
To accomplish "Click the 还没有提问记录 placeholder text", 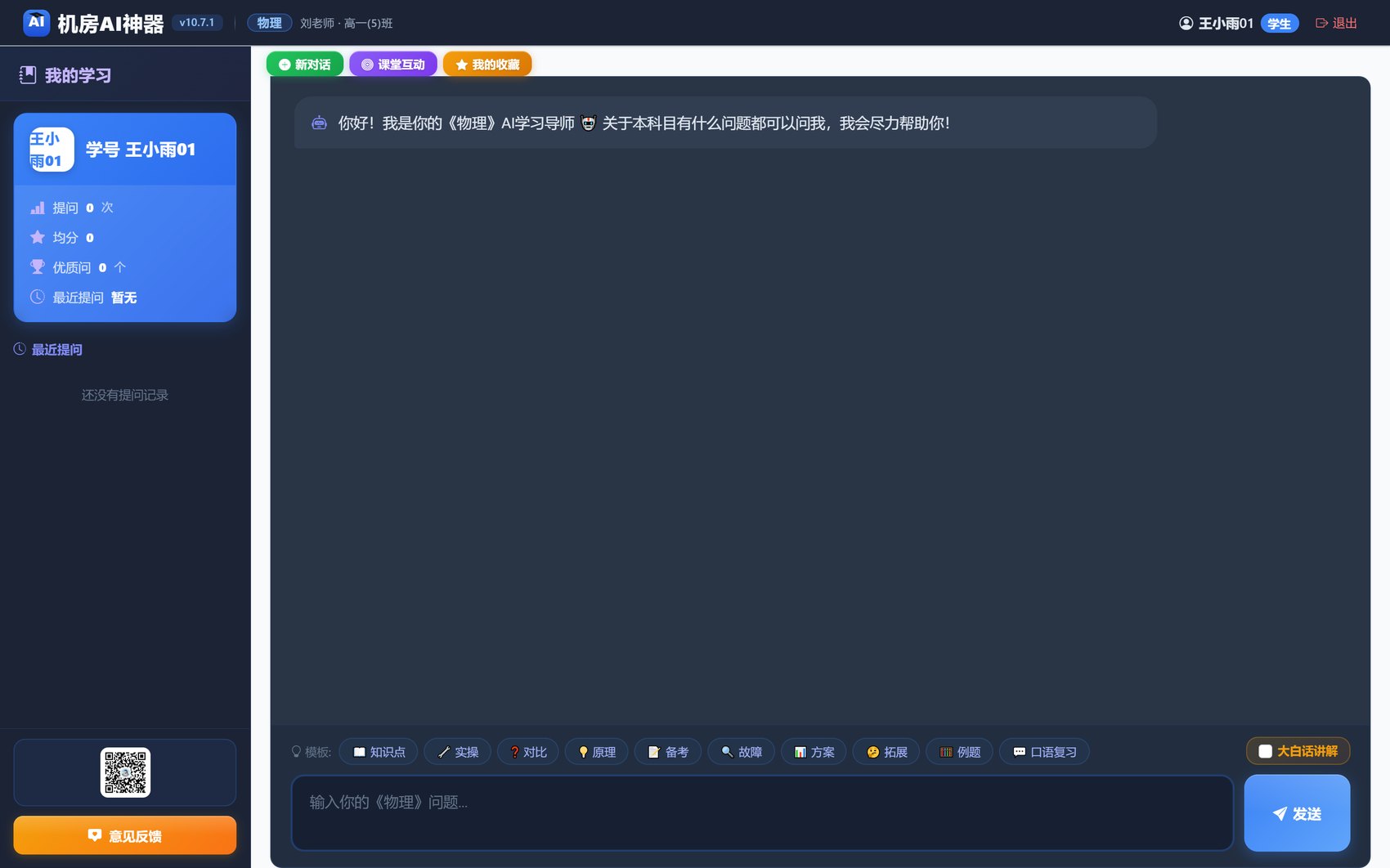I will point(125,395).
